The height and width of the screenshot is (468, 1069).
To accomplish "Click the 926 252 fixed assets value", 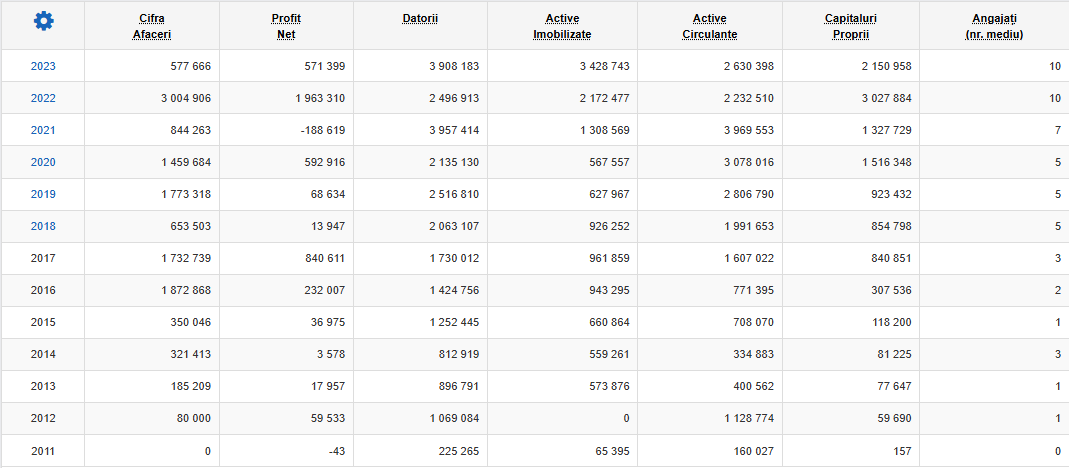I will click(x=609, y=226).
